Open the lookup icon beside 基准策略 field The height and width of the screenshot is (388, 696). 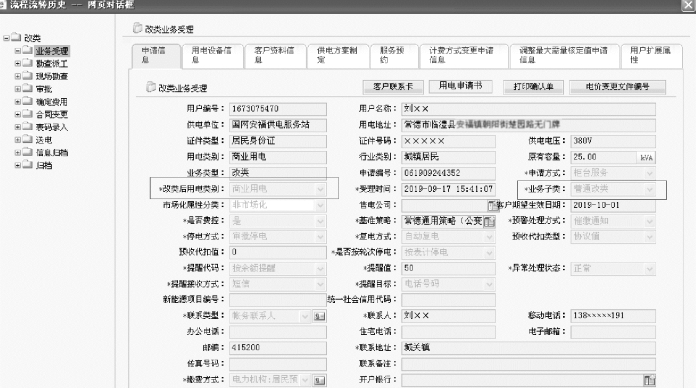coord(489,221)
